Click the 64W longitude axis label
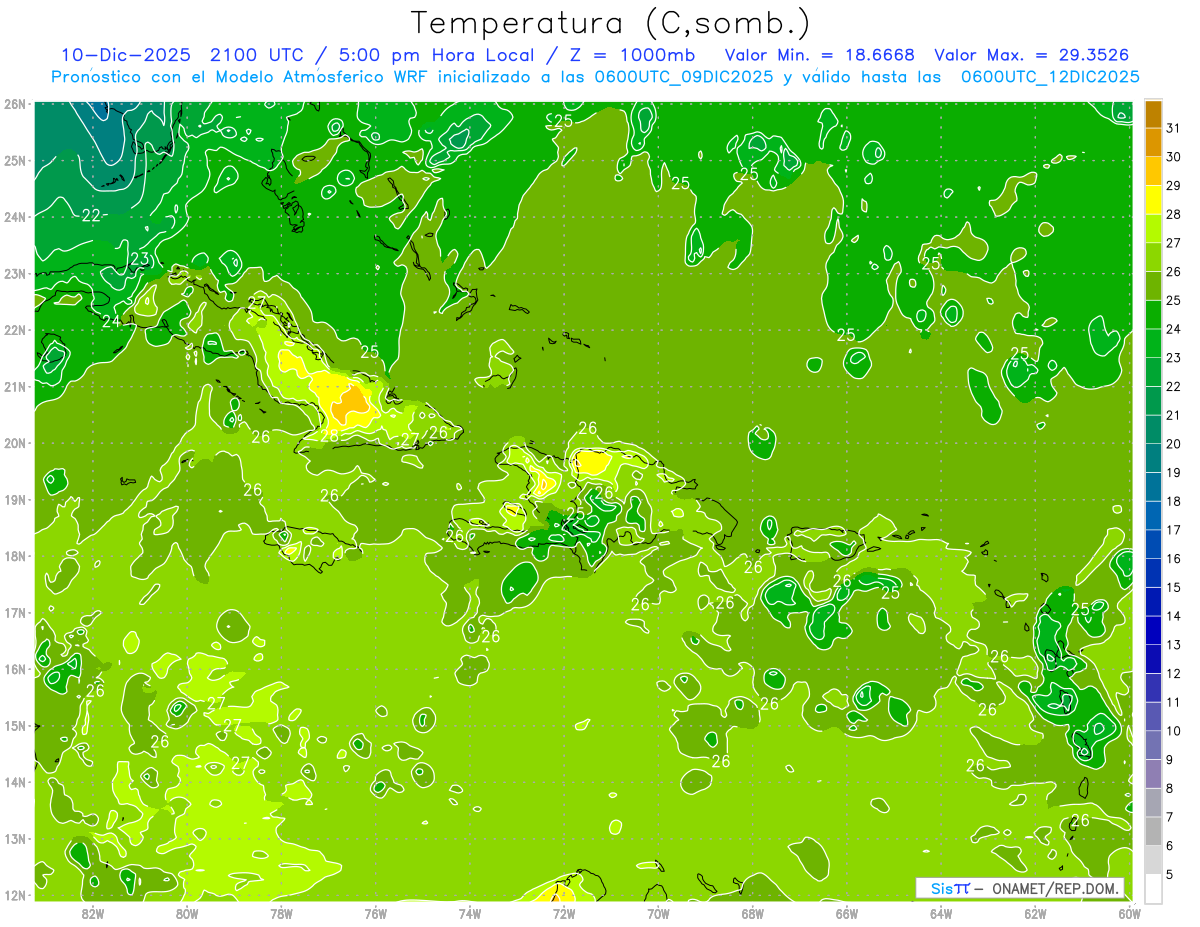 tap(941, 913)
